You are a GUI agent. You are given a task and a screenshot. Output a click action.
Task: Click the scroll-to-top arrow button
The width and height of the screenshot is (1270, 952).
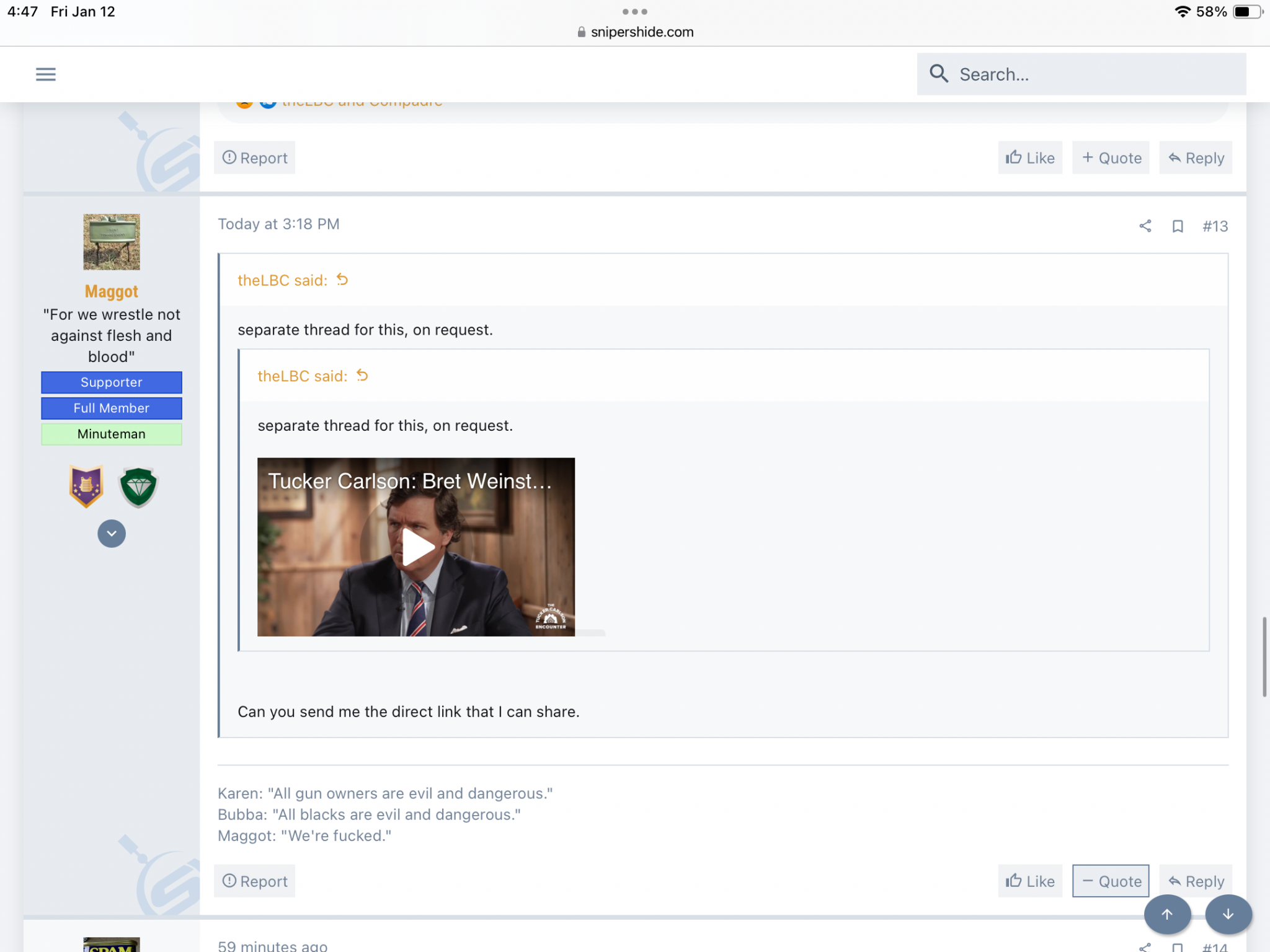1167,914
